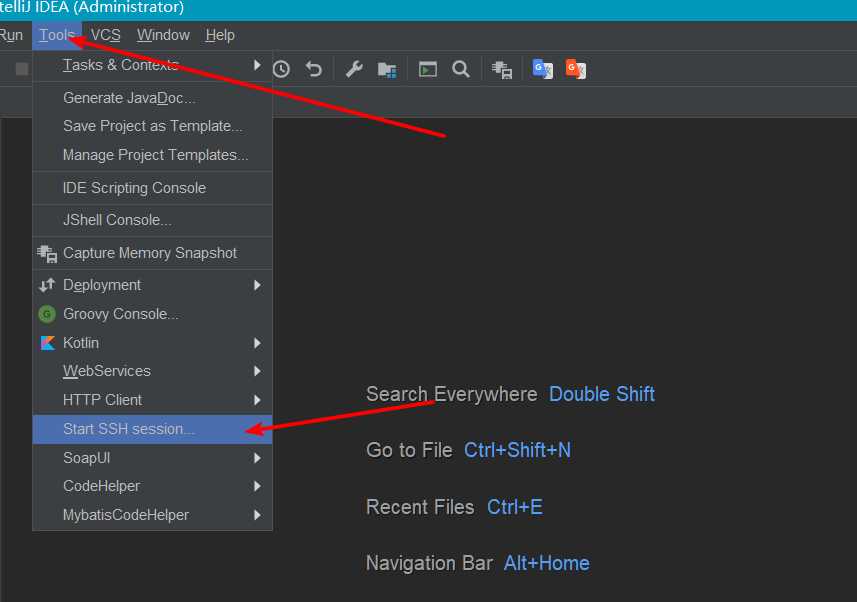
Task: Click the red translate icon
Action: (576, 69)
